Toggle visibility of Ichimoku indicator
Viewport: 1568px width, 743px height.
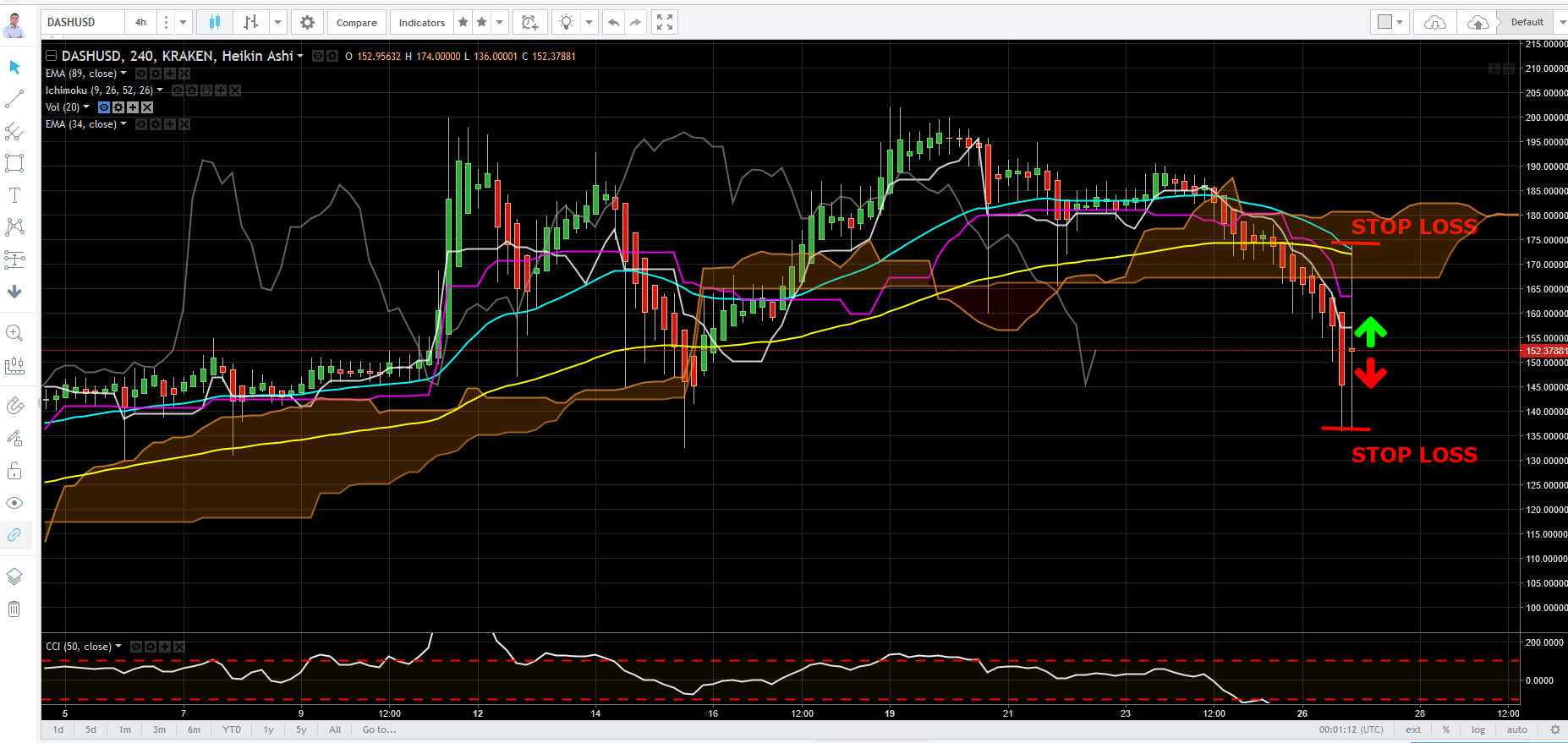coord(178,90)
